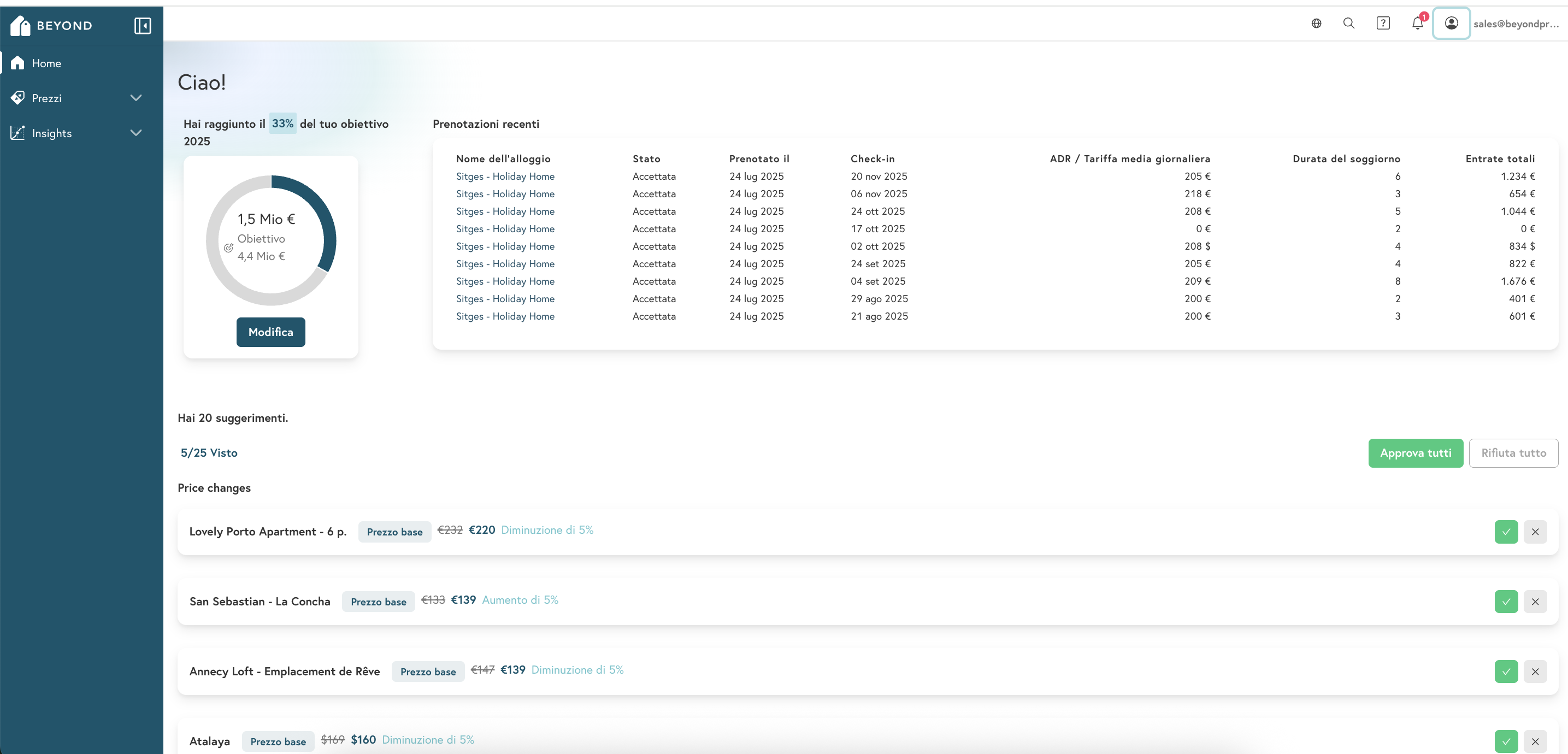Expand the Prezzi menu chevron
Image resolution: width=1568 pixels, height=754 pixels.
pos(135,97)
